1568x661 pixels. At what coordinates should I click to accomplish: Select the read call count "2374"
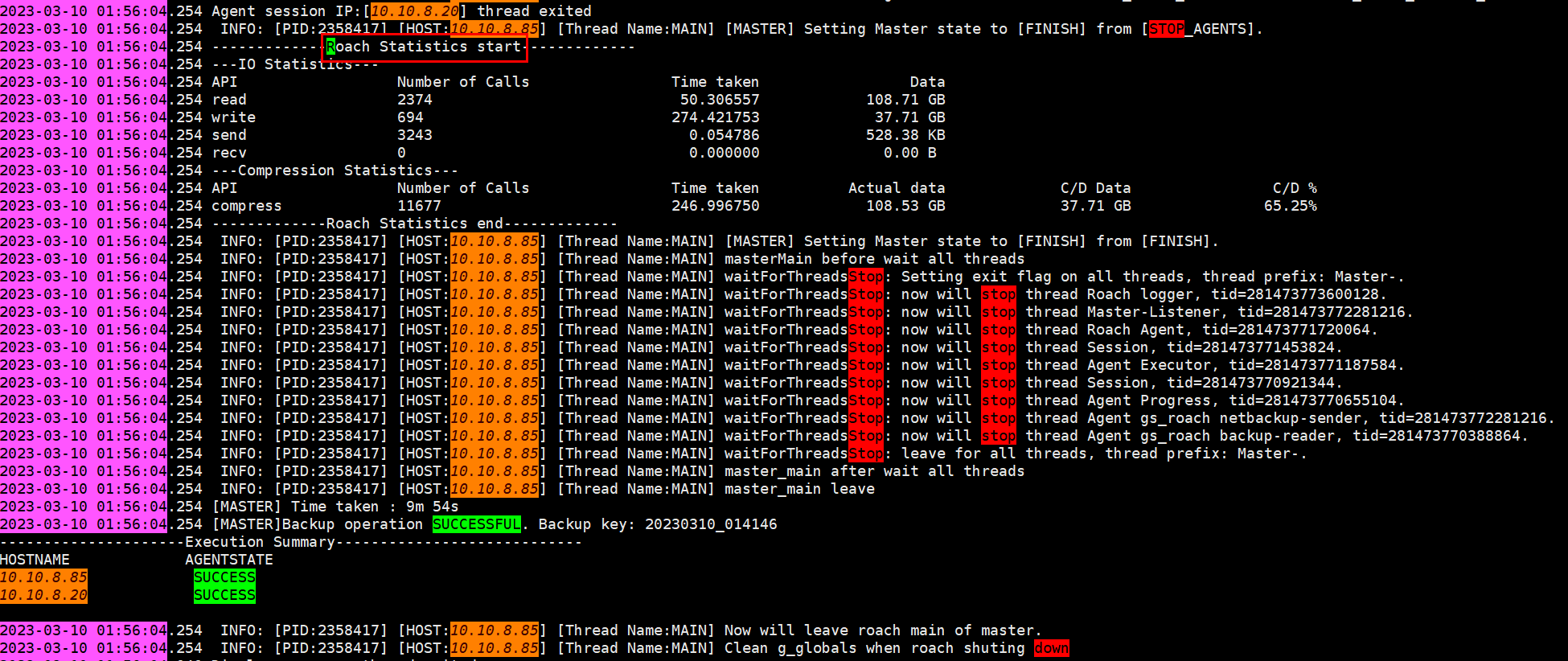[x=415, y=100]
